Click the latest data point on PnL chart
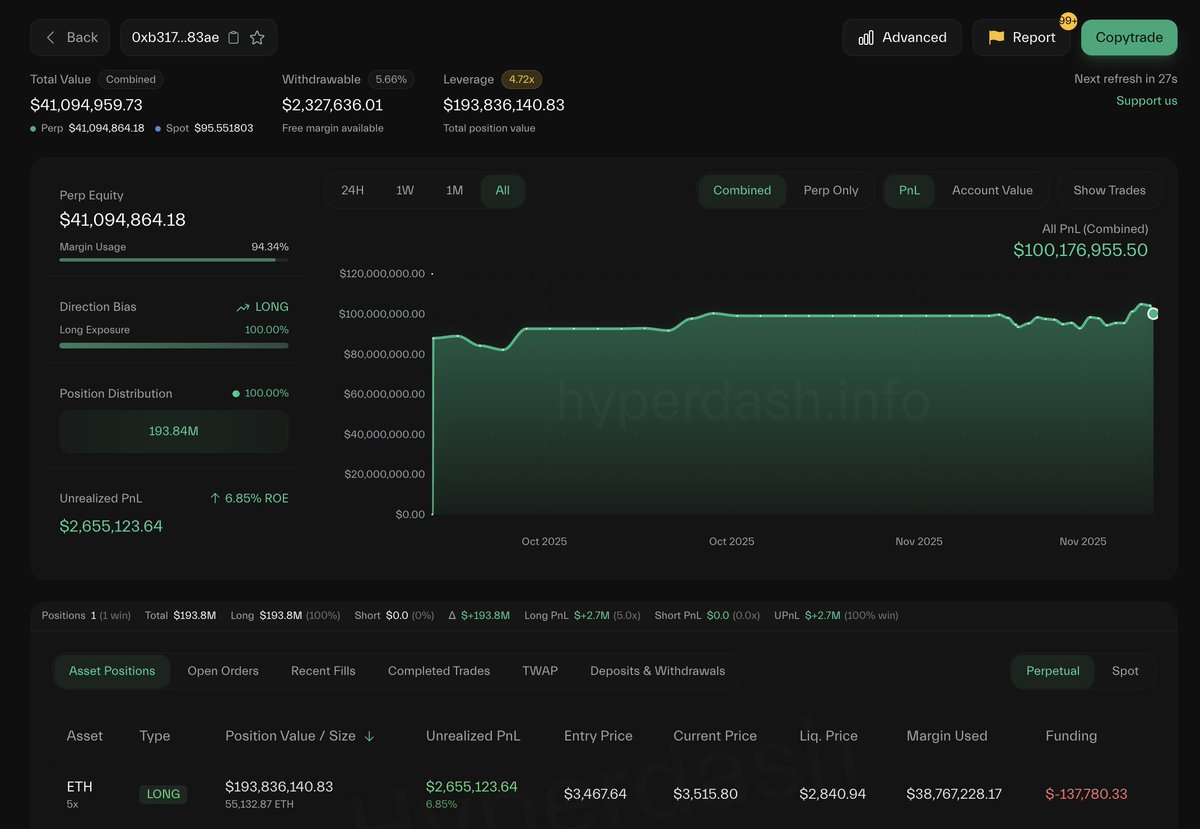The height and width of the screenshot is (829, 1200). (x=1153, y=314)
